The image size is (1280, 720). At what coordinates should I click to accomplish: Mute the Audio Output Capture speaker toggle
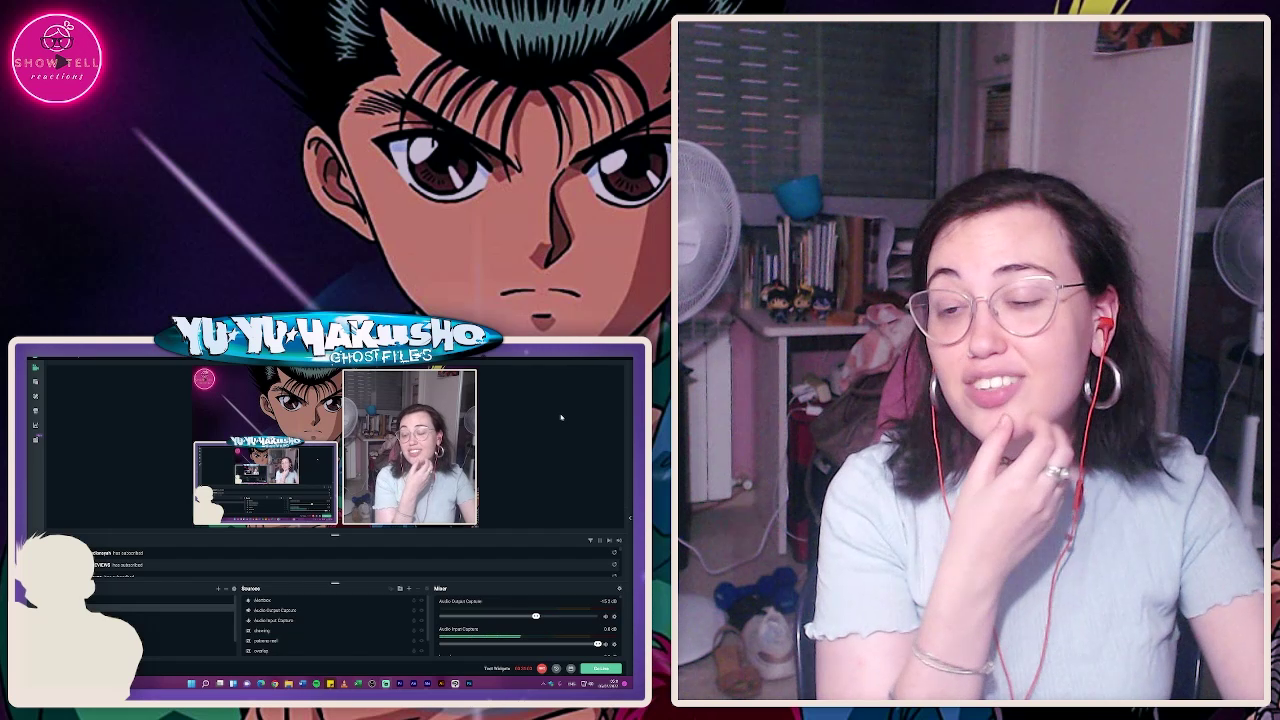605,616
